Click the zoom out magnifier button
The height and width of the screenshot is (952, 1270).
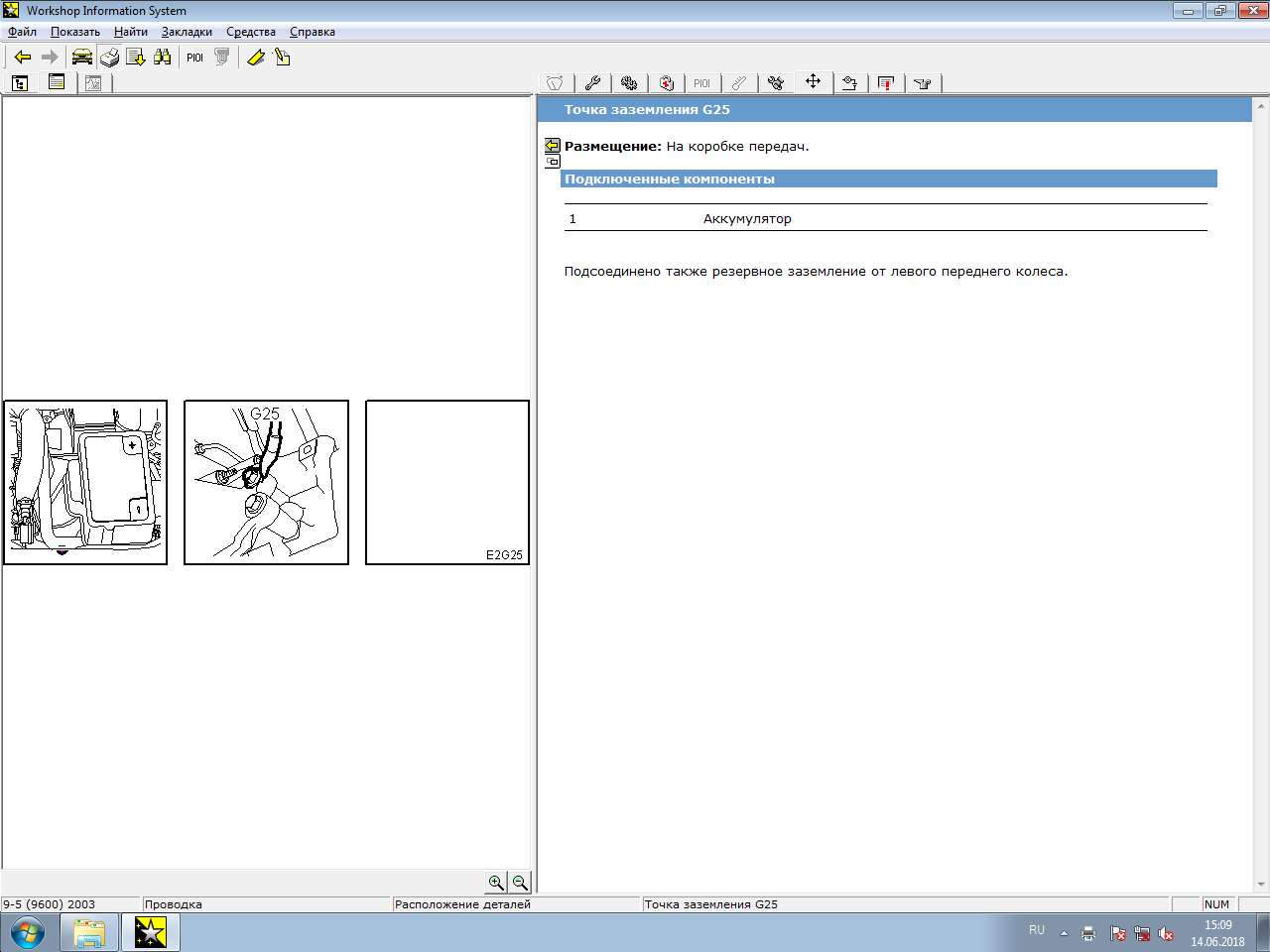pyautogui.click(x=520, y=883)
